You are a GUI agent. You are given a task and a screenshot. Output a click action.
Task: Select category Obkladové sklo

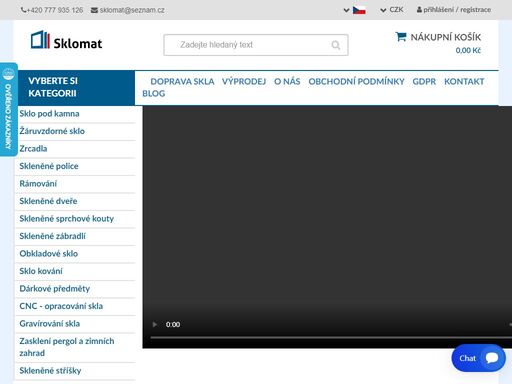pos(49,254)
